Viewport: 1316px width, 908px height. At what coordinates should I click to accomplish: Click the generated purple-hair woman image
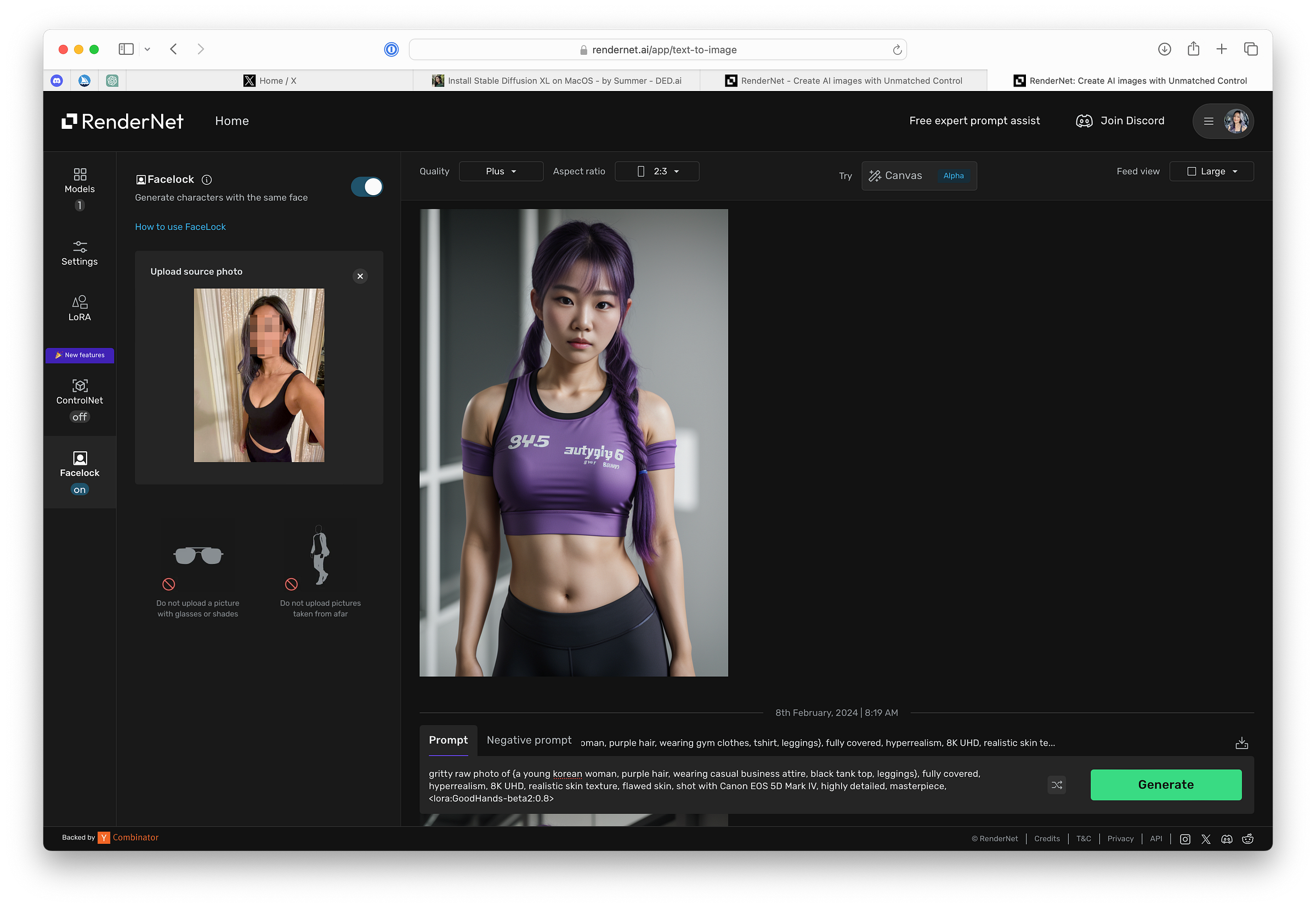pyautogui.click(x=574, y=442)
